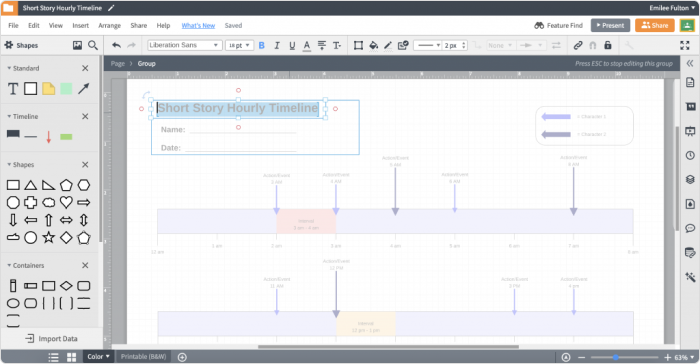Click the zoom level slider handle

click(616, 357)
